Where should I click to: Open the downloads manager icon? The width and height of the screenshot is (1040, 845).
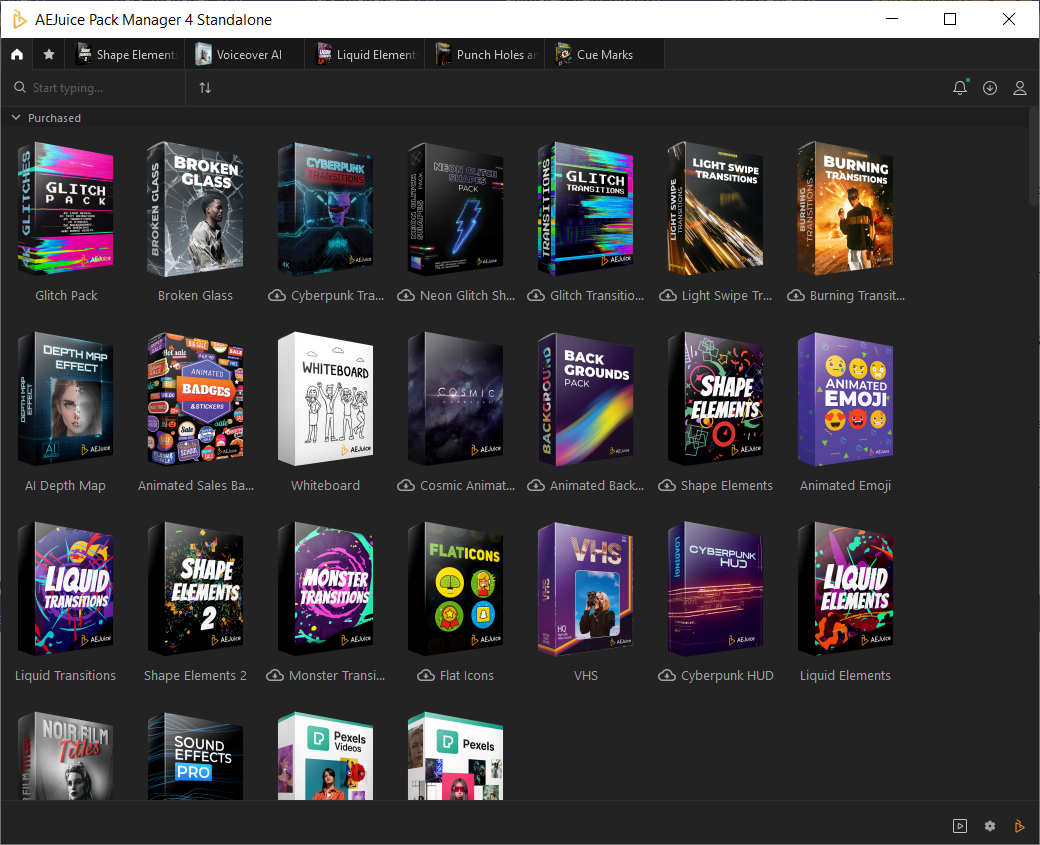click(x=990, y=88)
